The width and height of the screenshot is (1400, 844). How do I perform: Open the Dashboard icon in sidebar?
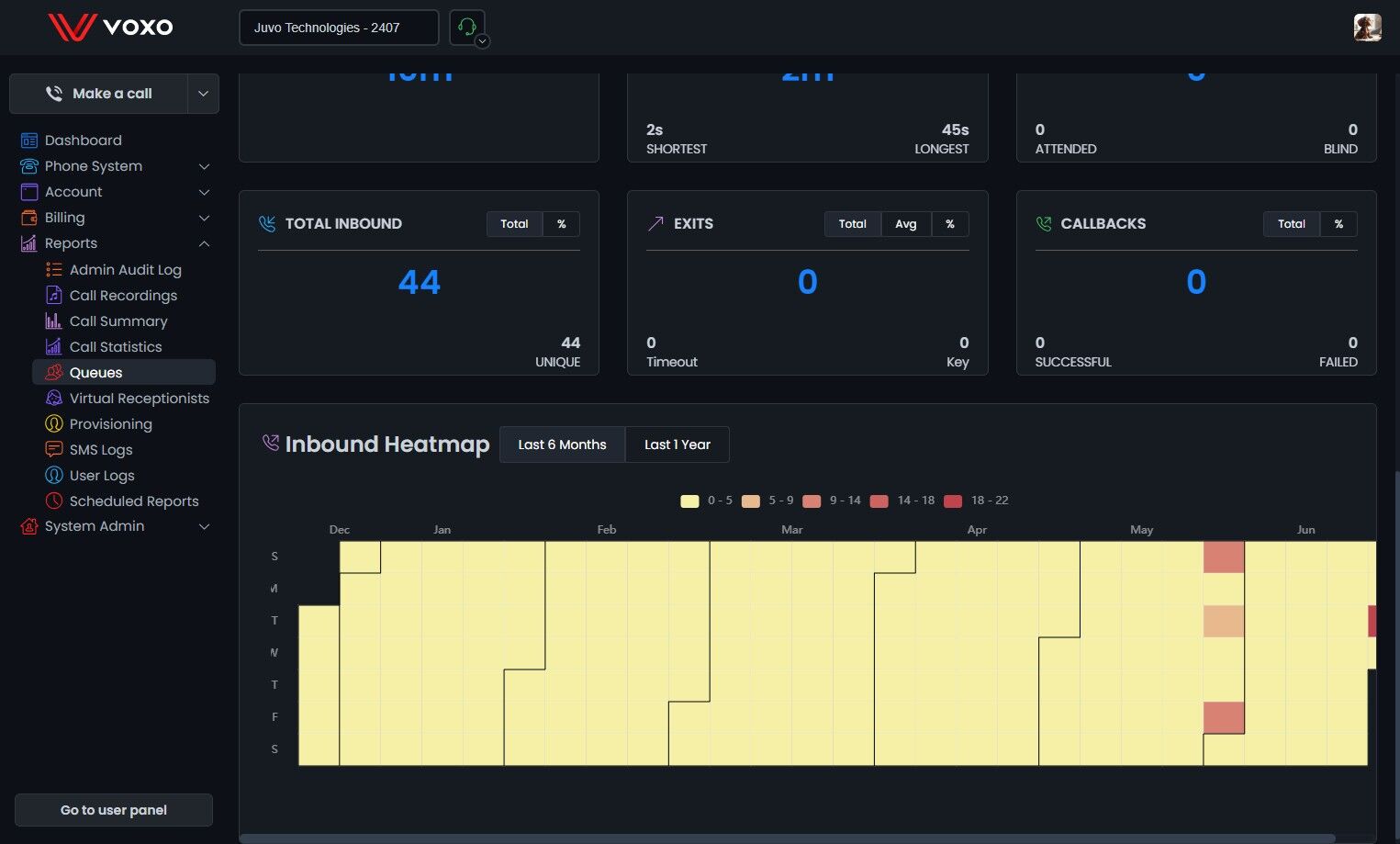click(29, 141)
